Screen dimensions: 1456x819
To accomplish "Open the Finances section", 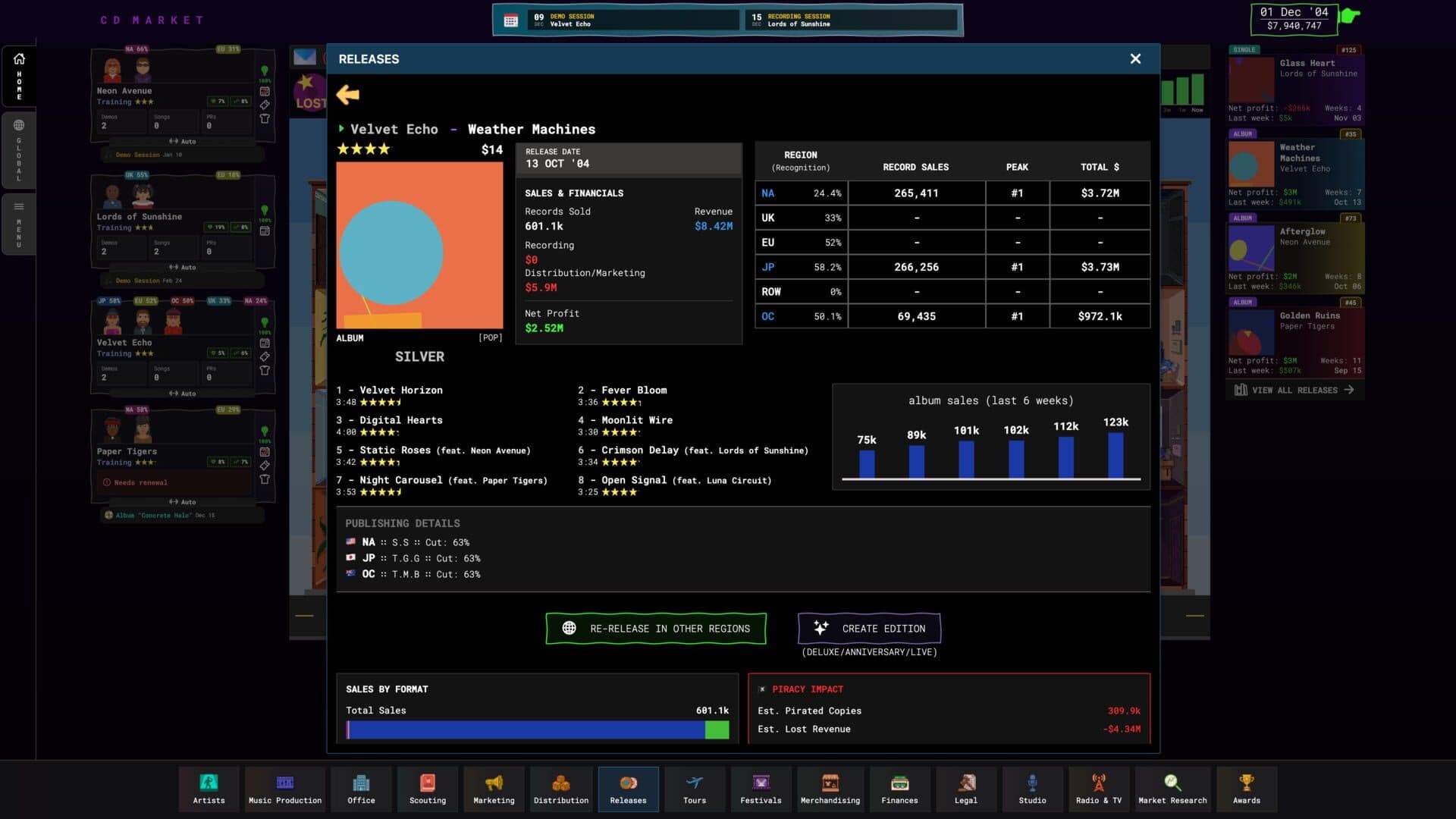I will pos(899,789).
